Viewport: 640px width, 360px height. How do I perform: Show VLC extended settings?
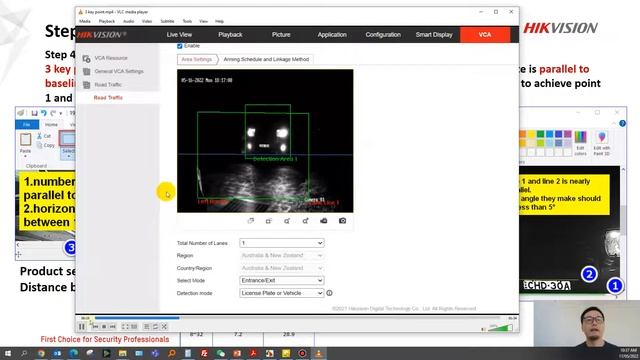pos(134,327)
